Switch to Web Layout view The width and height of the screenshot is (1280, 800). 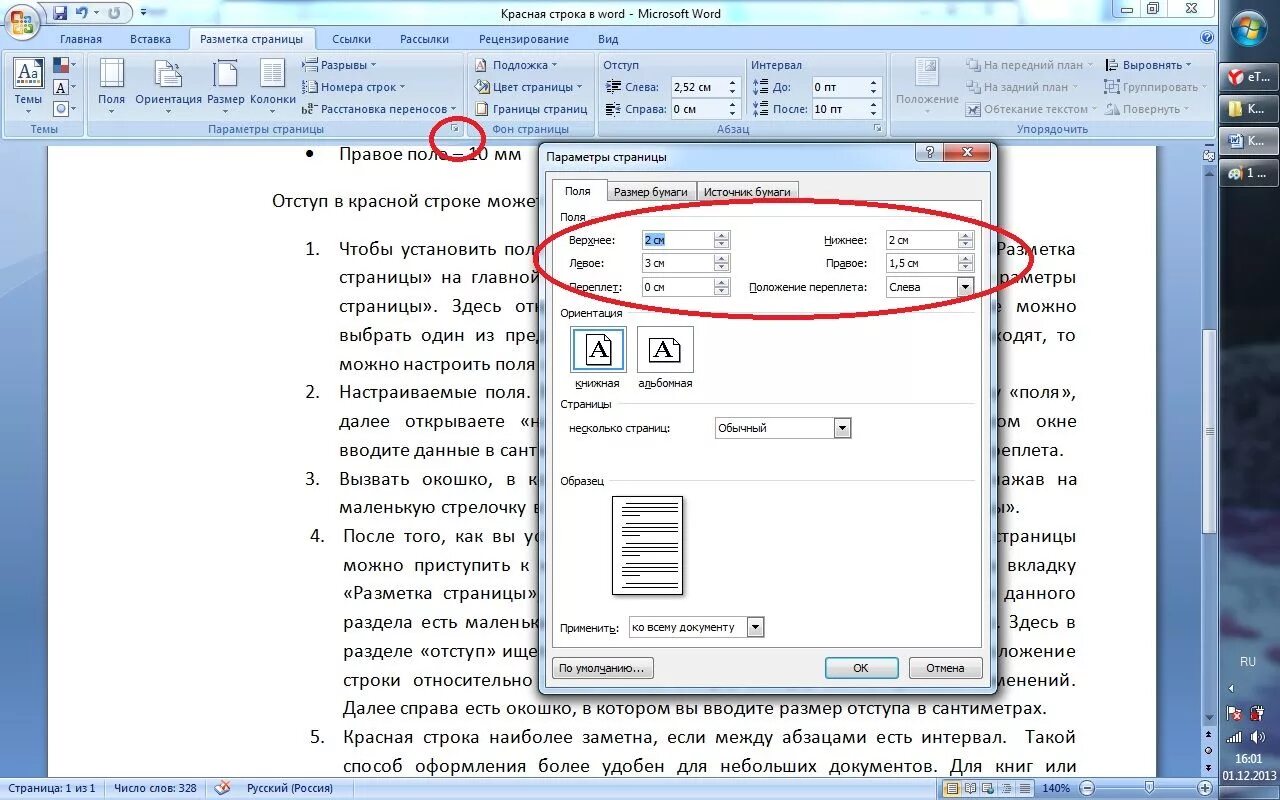[990, 788]
